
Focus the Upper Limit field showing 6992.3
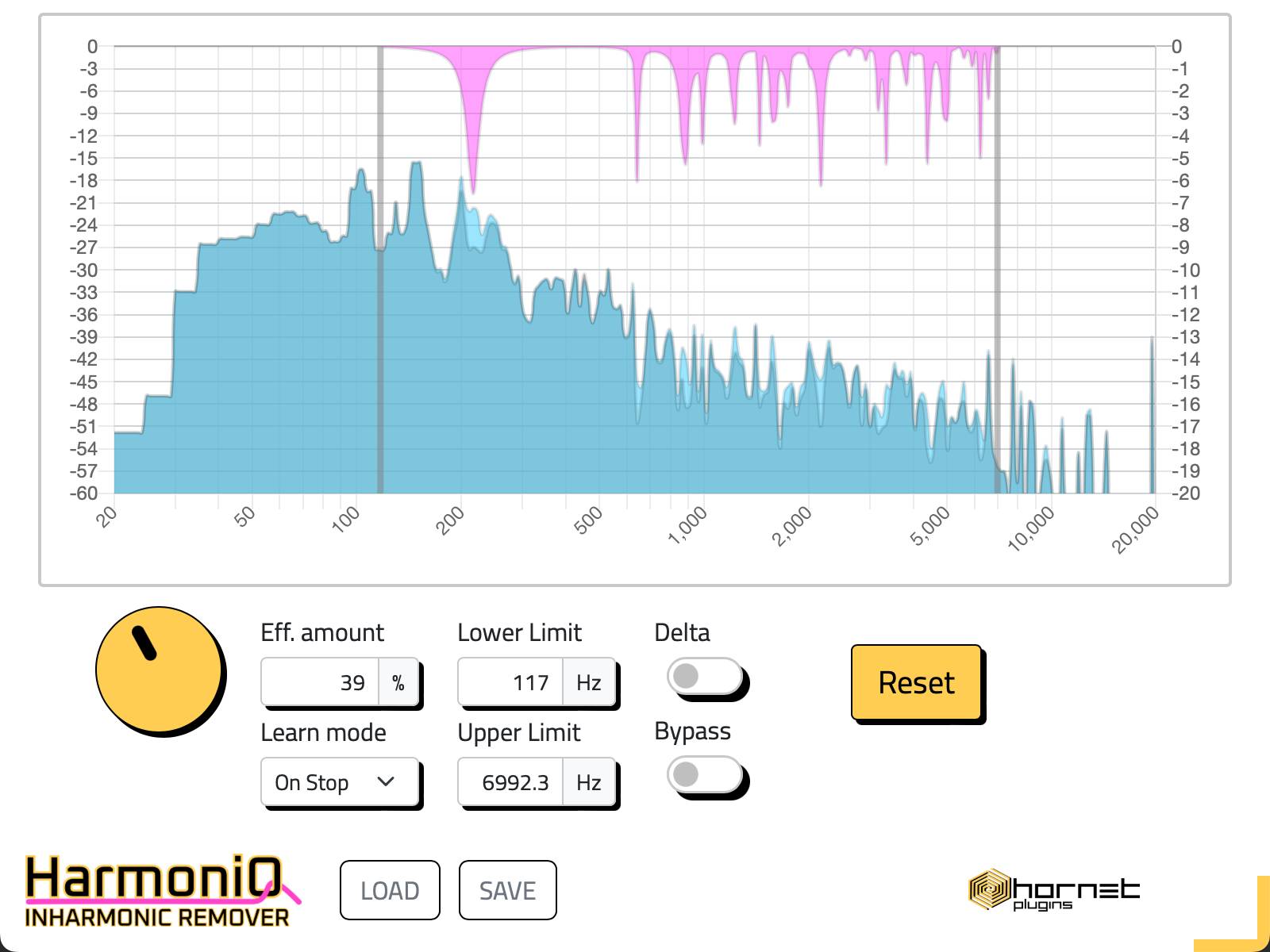pyautogui.click(x=510, y=782)
